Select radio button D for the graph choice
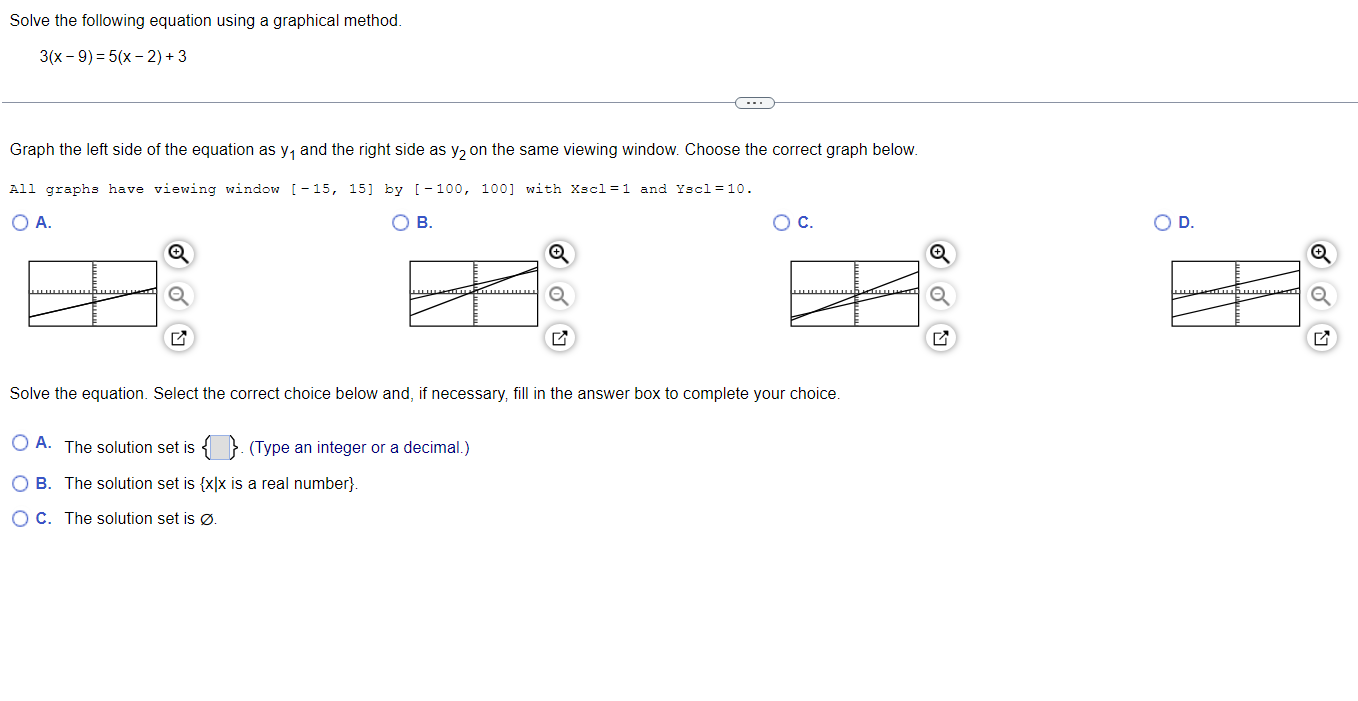This screenshot has height=701, width=1358. pos(1161,222)
